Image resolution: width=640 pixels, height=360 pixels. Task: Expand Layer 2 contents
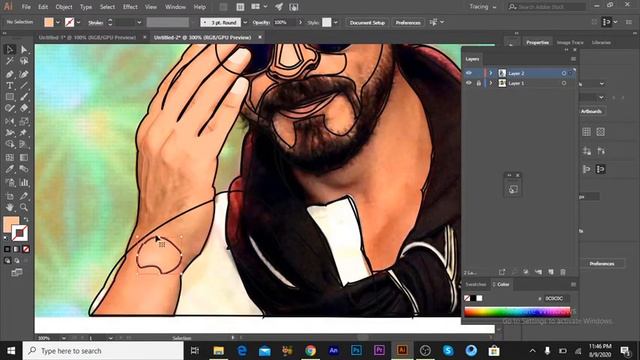tap(491, 73)
